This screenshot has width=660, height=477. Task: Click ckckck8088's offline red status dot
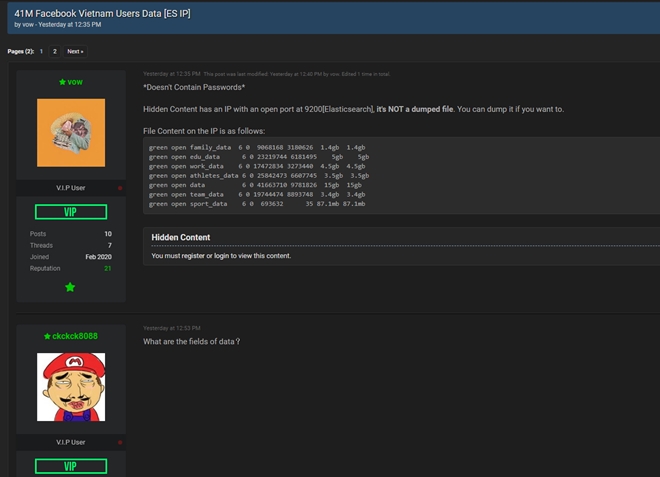coord(120,442)
